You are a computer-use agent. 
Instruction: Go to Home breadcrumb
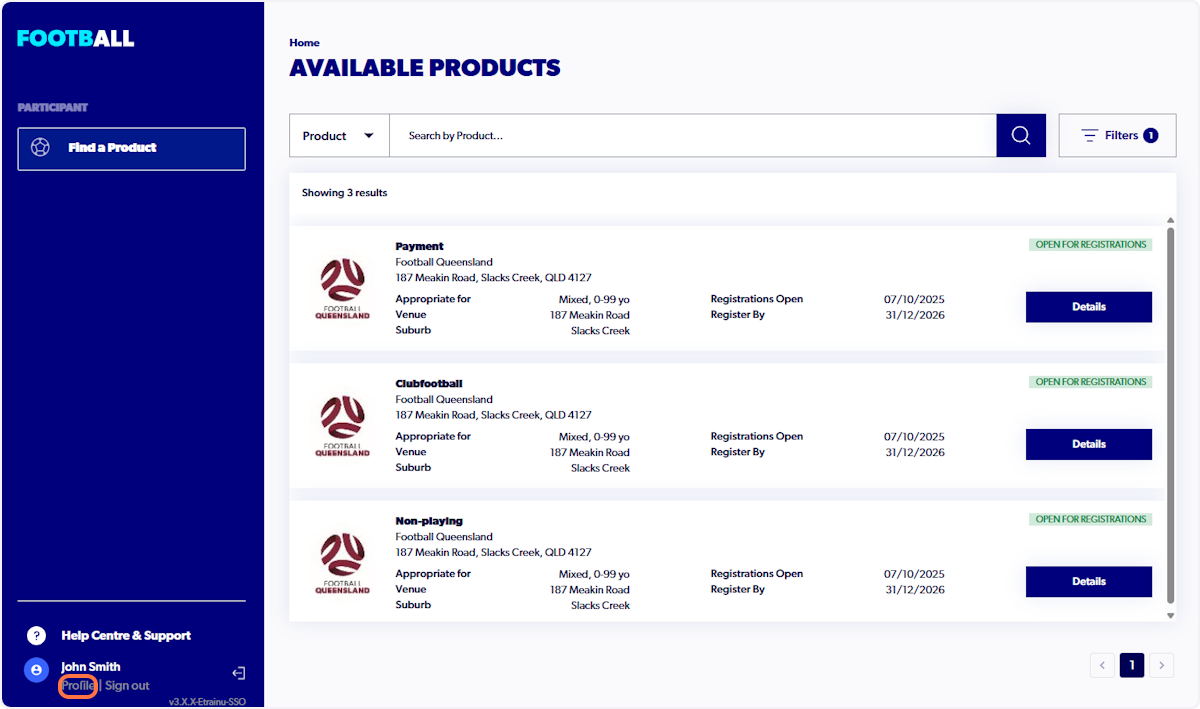pyautogui.click(x=305, y=43)
